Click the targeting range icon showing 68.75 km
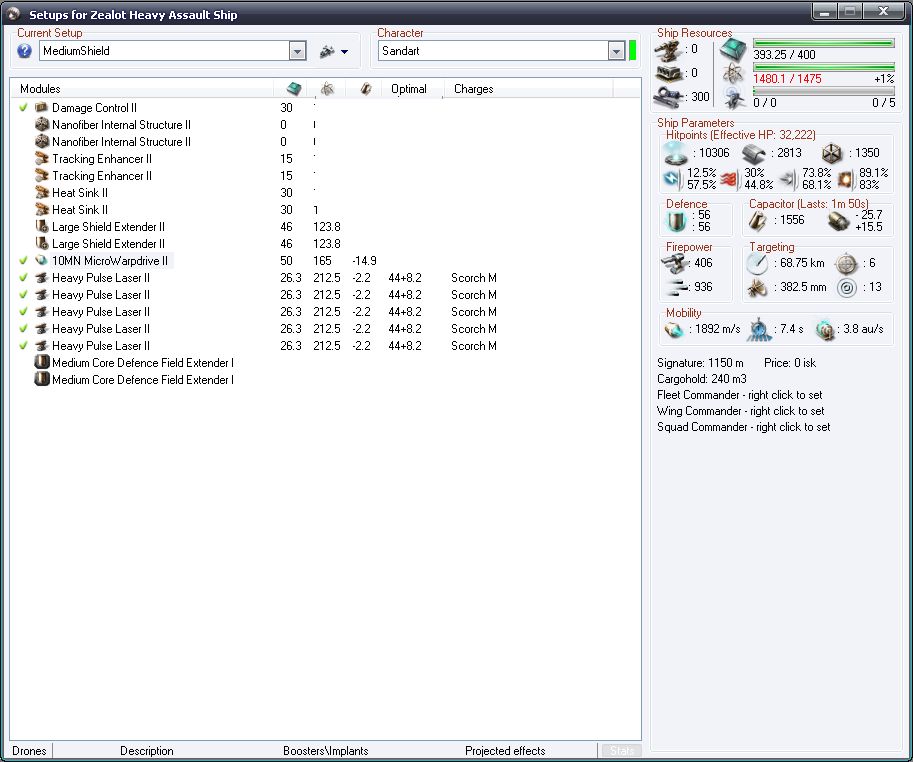 757,263
